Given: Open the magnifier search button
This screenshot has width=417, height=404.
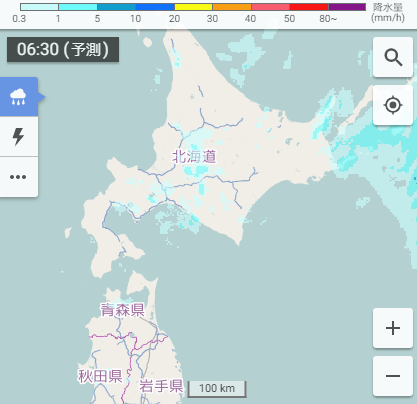Looking at the screenshot, I should [393, 57].
